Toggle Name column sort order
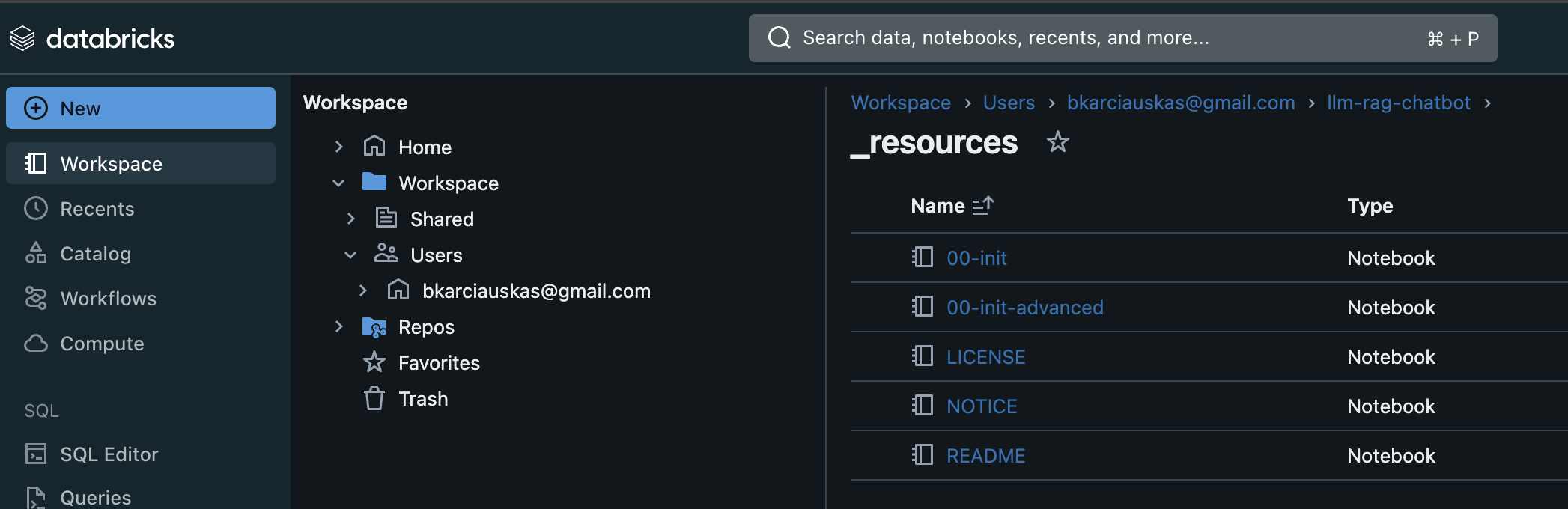1568x509 pixels. [982, 205]
